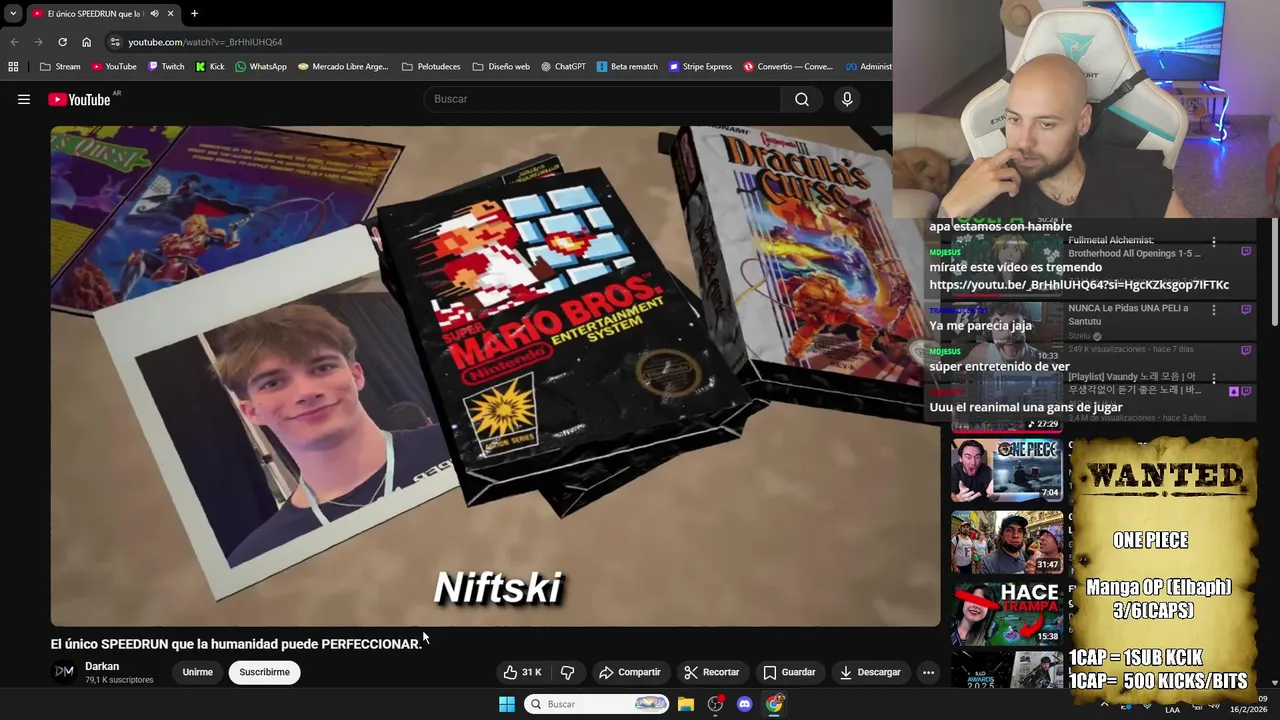Click the Recortar clip button
1280x720 pixels.
(711, 672)
